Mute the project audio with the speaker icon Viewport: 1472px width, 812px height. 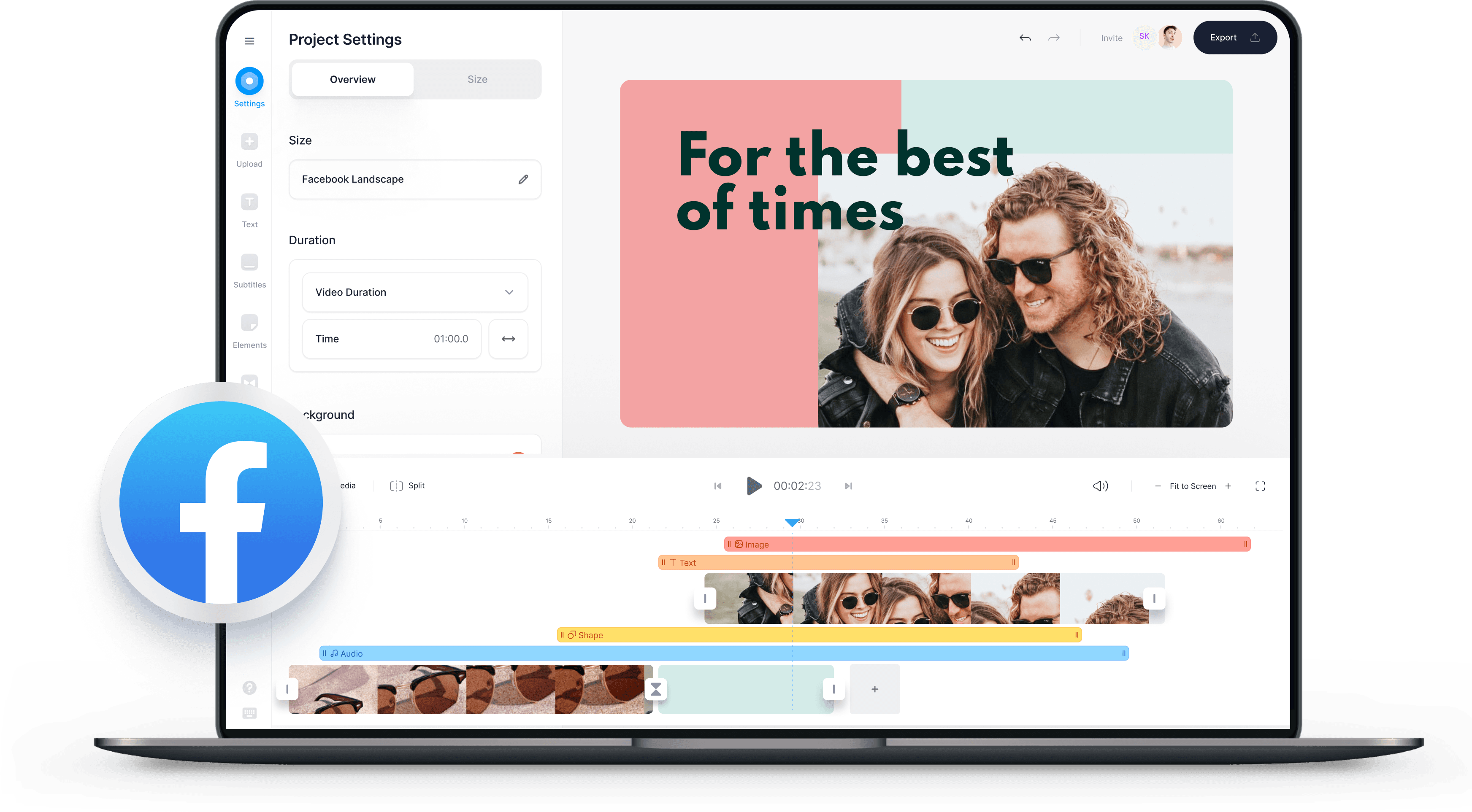pyautogui.click(x=1100, y=486)
